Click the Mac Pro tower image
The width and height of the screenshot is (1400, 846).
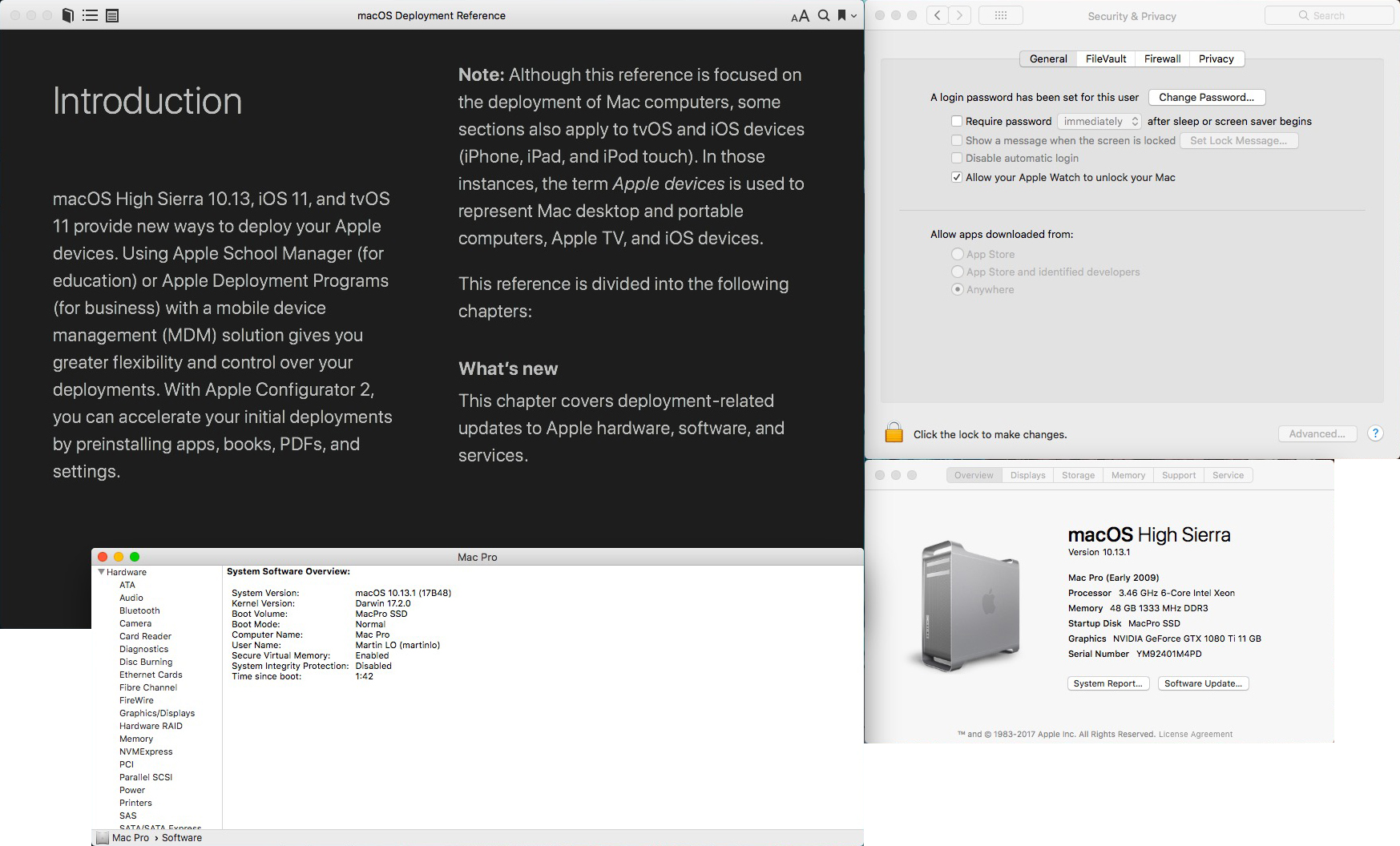coord(970,606)
